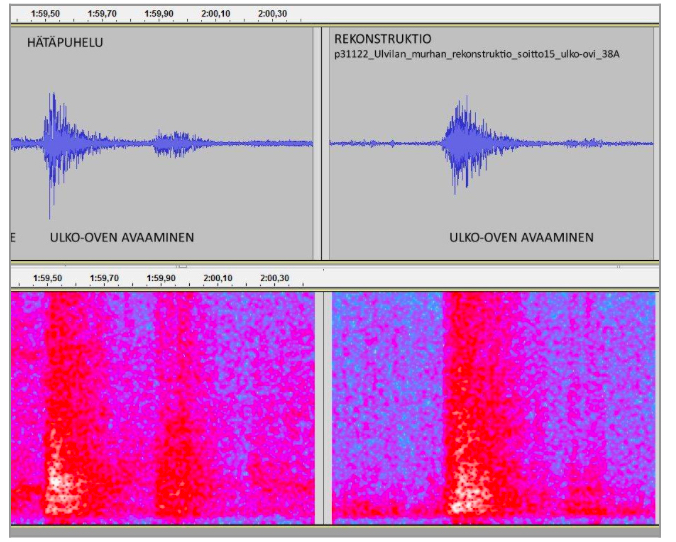Click the 2:00,10 mark on the waveform ruler
676x542 pixels.
(x=216, y=14)
